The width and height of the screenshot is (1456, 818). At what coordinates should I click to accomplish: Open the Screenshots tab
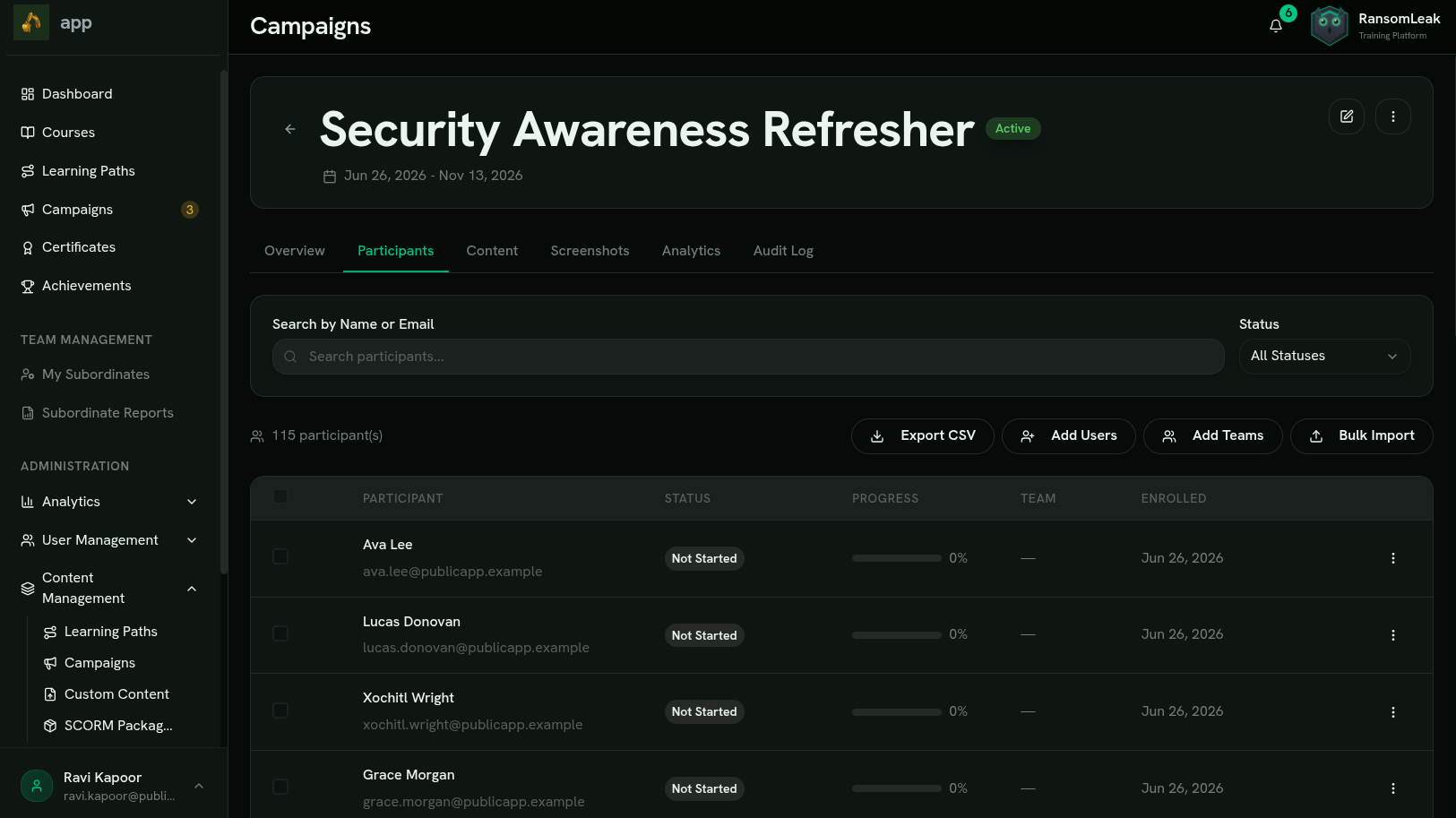(590, 251)
